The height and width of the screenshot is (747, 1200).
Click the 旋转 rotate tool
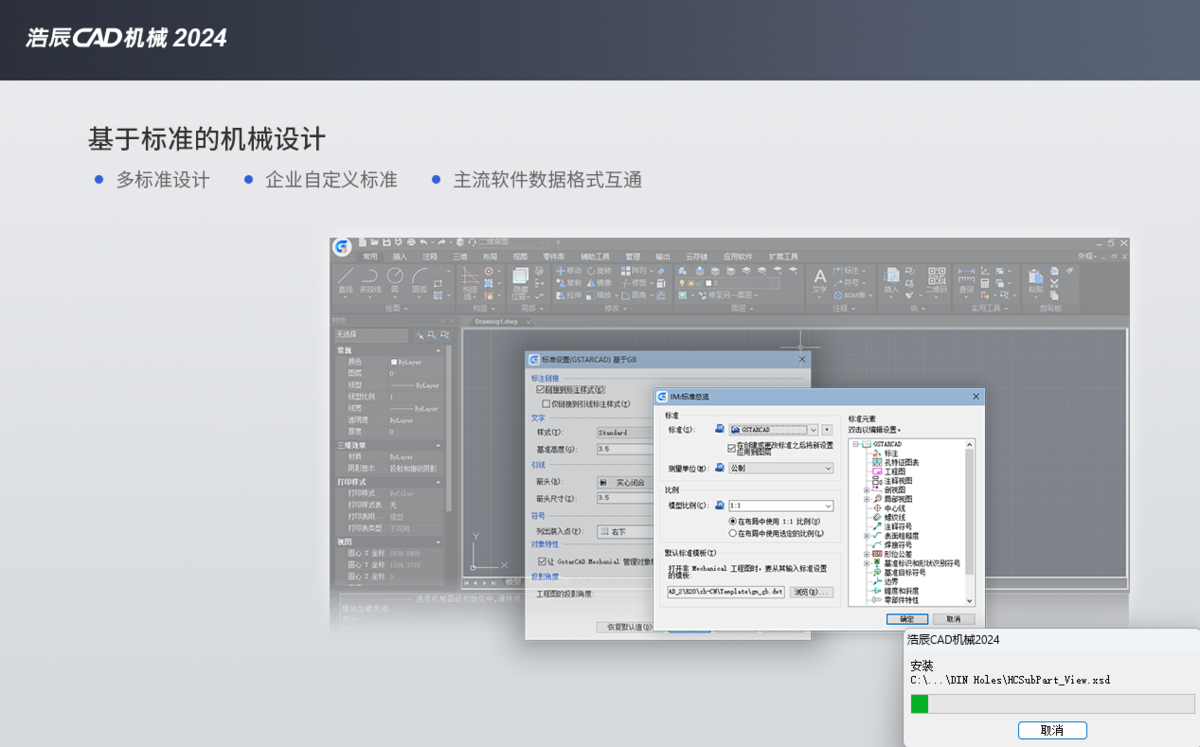[x=601, y=270]
